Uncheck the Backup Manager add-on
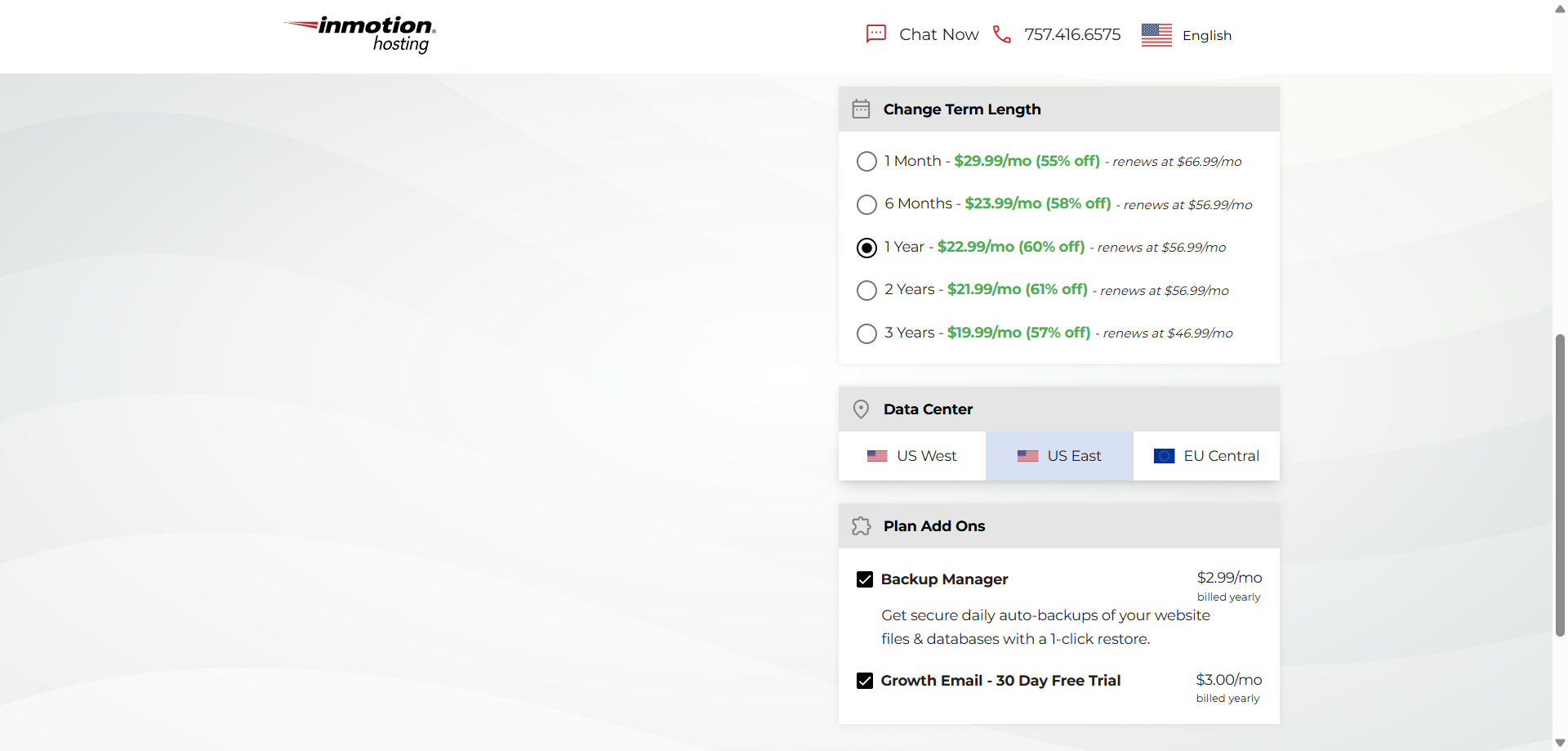Image resolution: width=1568 pixels, height=751 pixels. click(x=865, y=579)
